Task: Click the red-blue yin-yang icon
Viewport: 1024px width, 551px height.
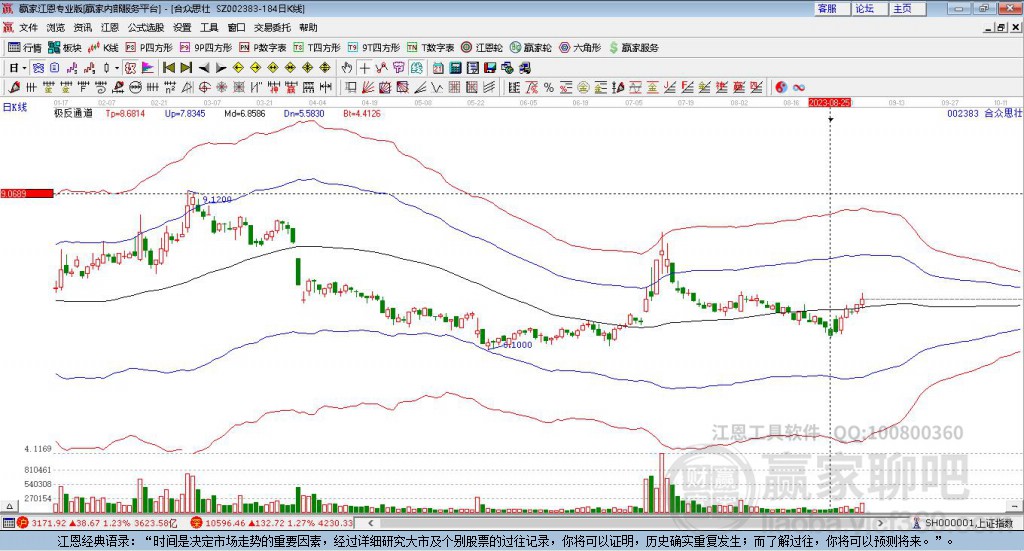Action: point(781,87)
